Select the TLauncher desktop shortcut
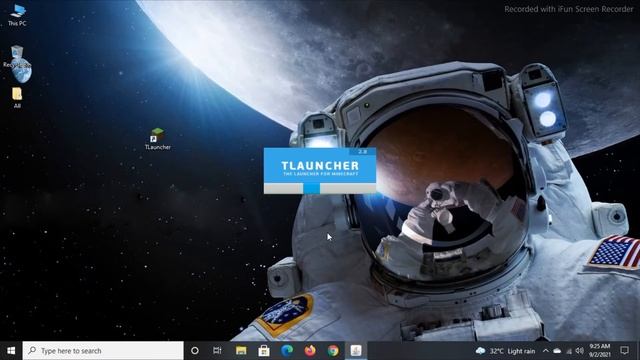This screenshot has height=360, width=640. coord(158,139)
